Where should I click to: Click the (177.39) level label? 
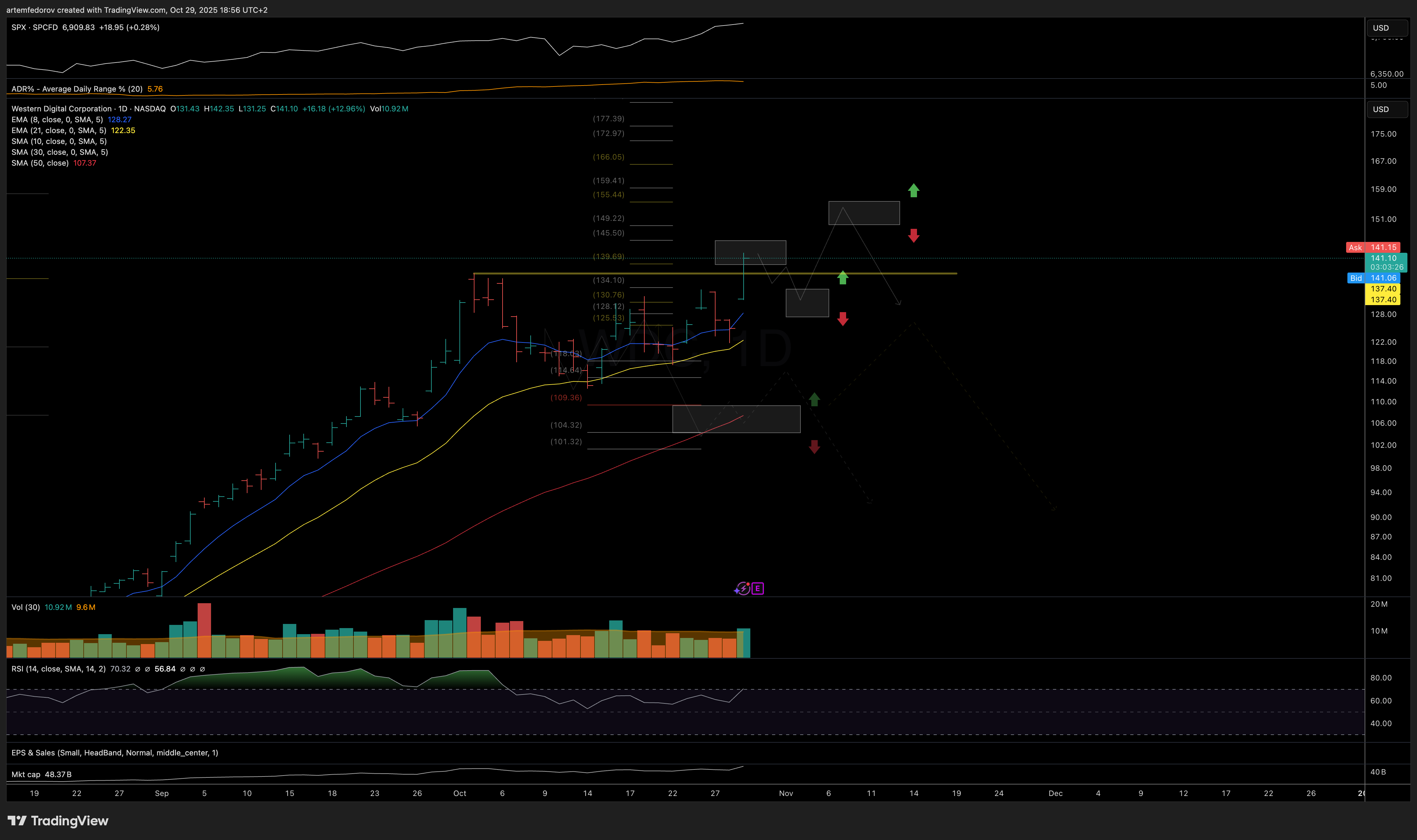tap(609, 119)
